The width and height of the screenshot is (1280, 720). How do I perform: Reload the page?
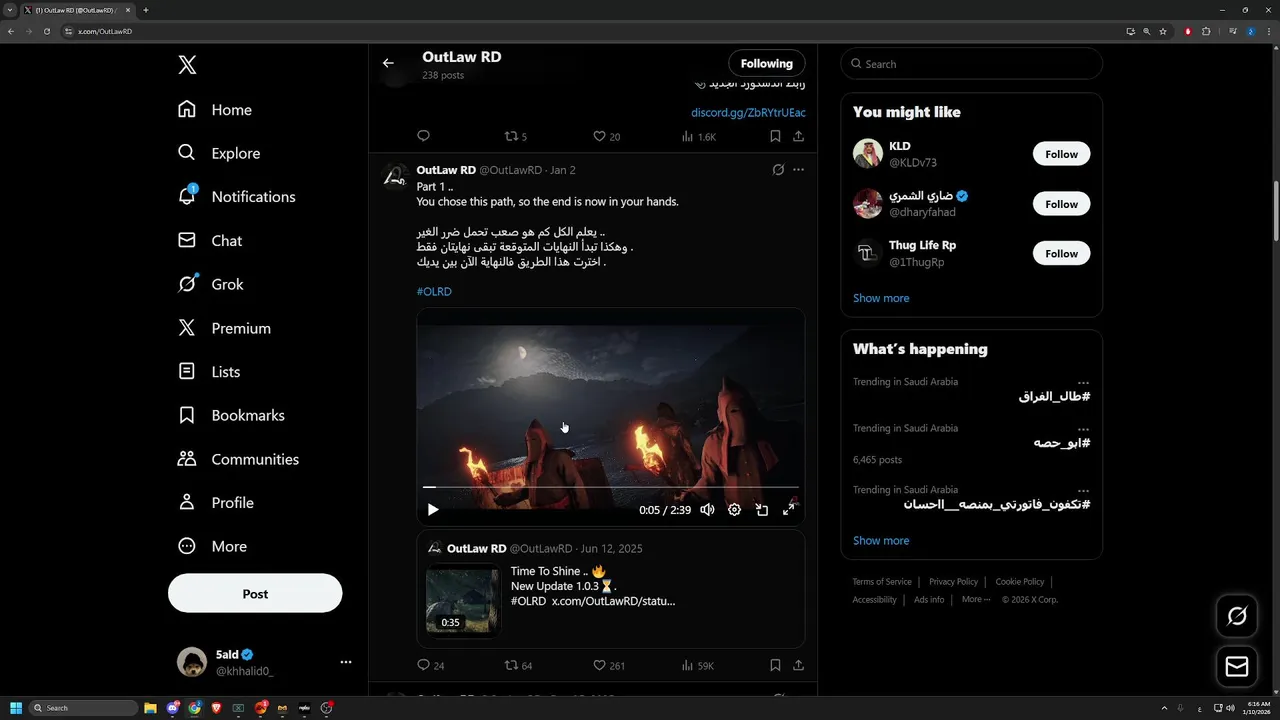pos(46,31)
